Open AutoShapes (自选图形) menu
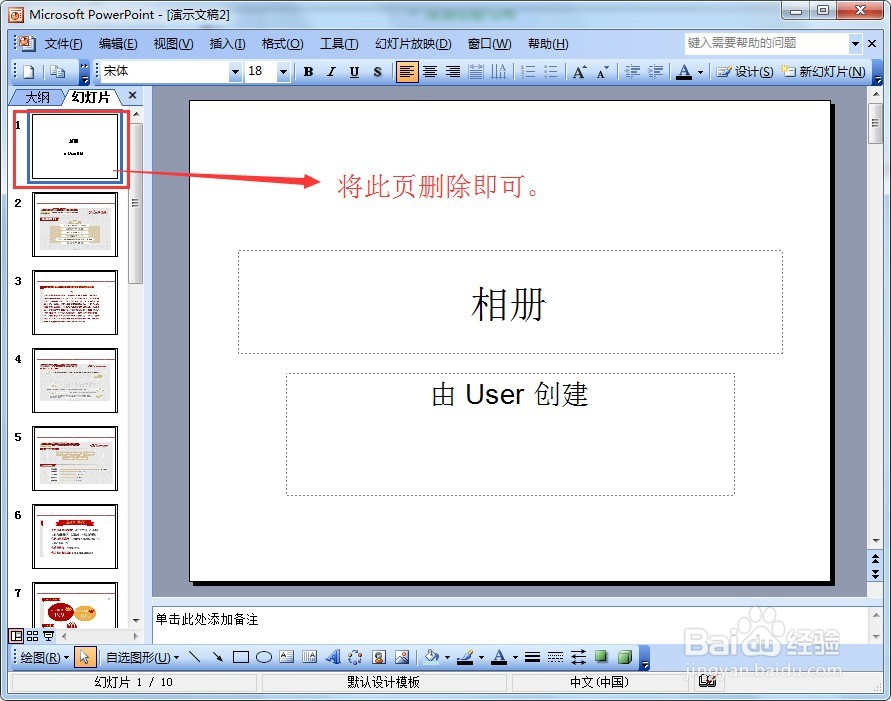 (143, 658)
